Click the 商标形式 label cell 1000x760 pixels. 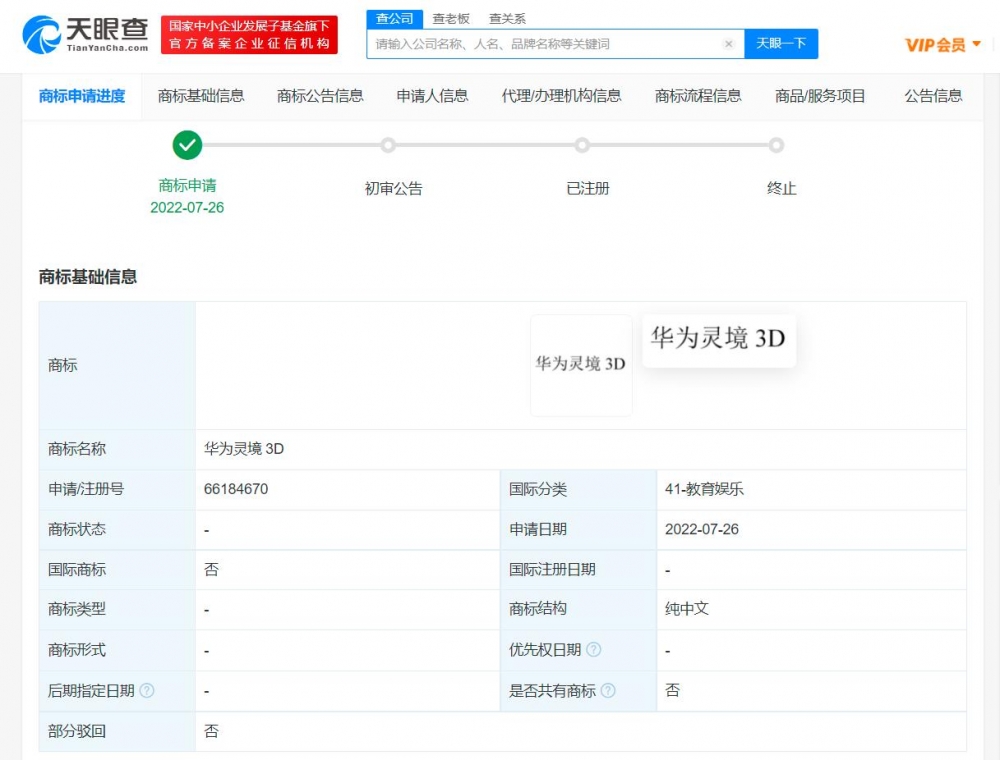pos(117,650)
